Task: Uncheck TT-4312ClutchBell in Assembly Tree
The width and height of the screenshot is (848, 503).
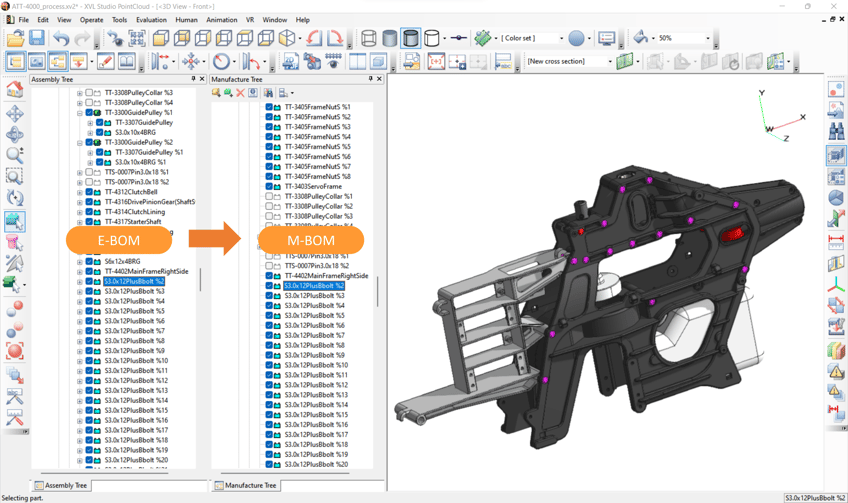Action: (x=89, y=192)
